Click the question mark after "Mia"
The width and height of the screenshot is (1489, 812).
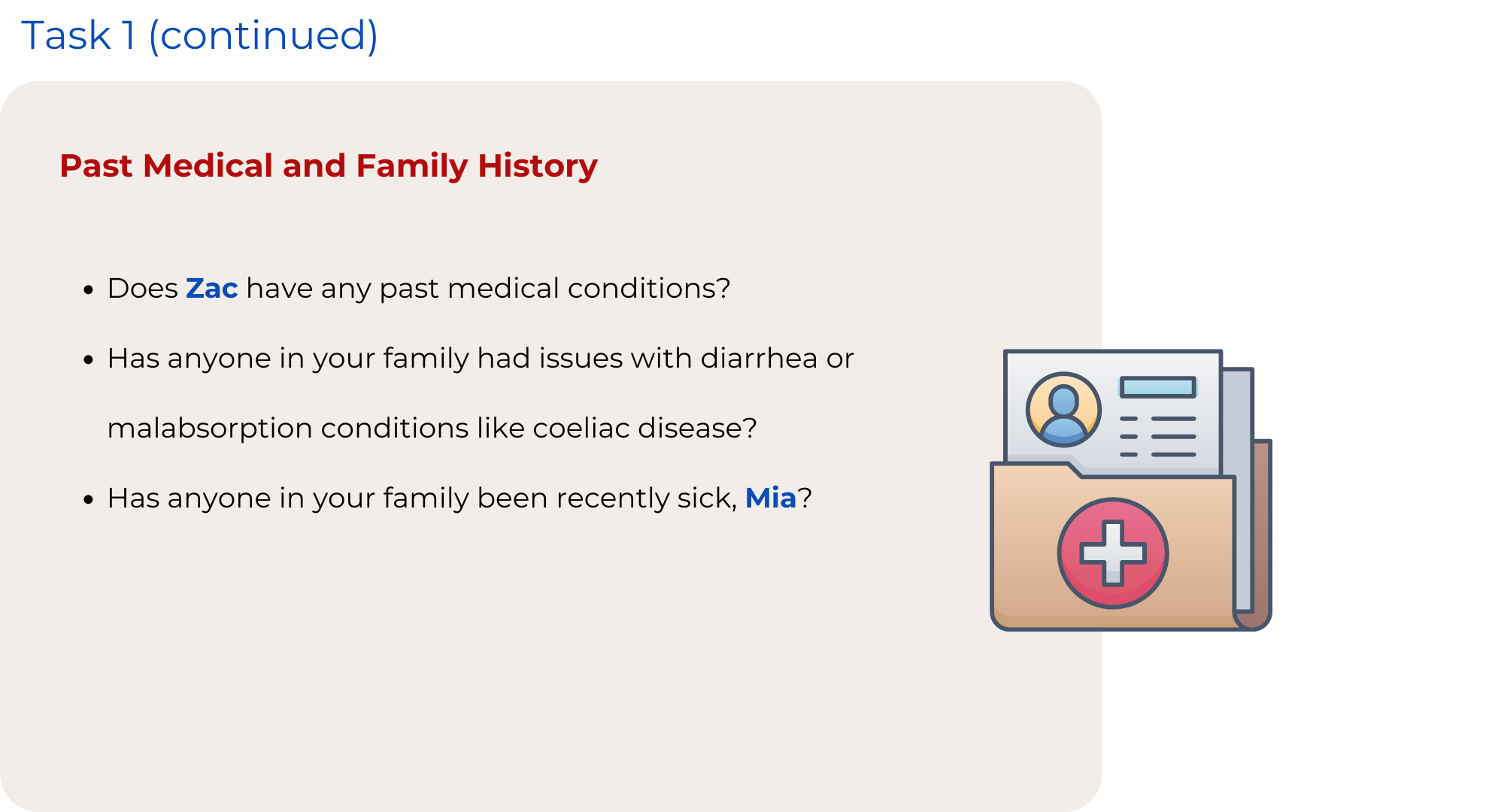pyautogui.click(x=805, y=498)
